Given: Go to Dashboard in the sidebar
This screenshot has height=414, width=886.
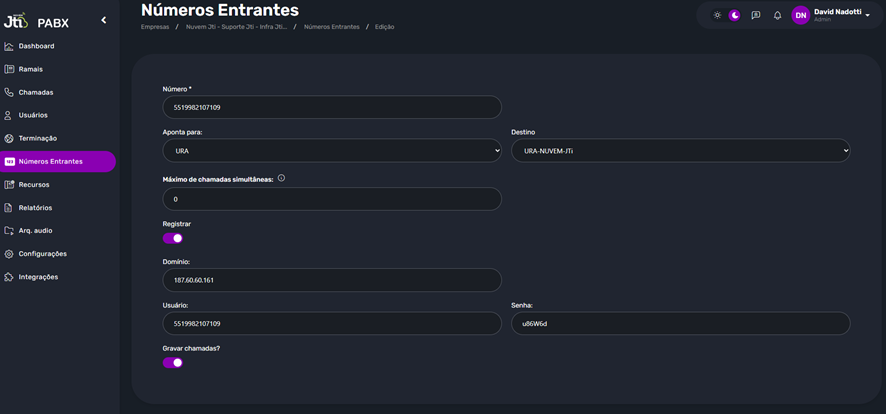Looking at the screenshot, I should [x=36, y=46].
